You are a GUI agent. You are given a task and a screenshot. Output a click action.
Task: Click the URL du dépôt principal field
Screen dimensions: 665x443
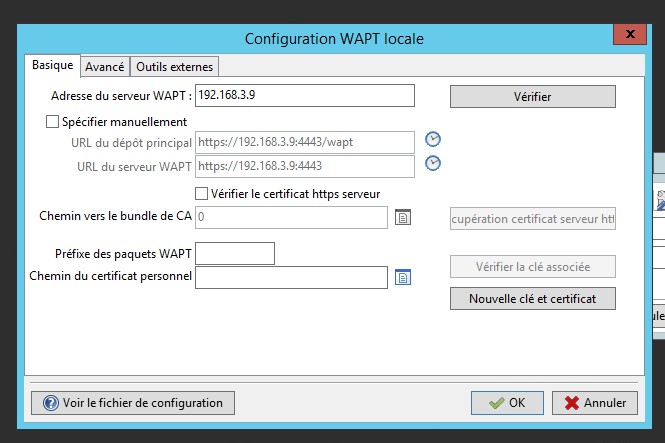point(305,142)
